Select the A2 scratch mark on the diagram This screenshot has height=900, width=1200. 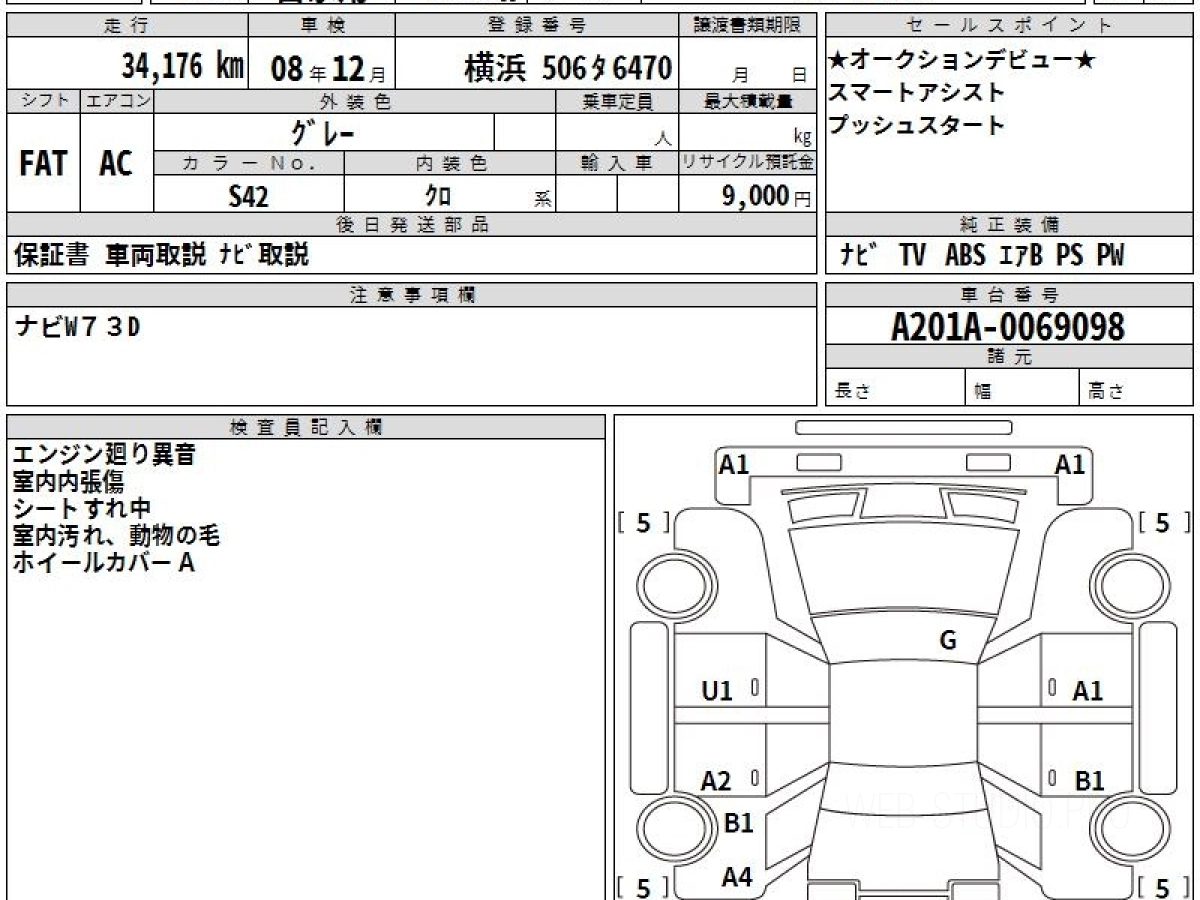(716, 781)
